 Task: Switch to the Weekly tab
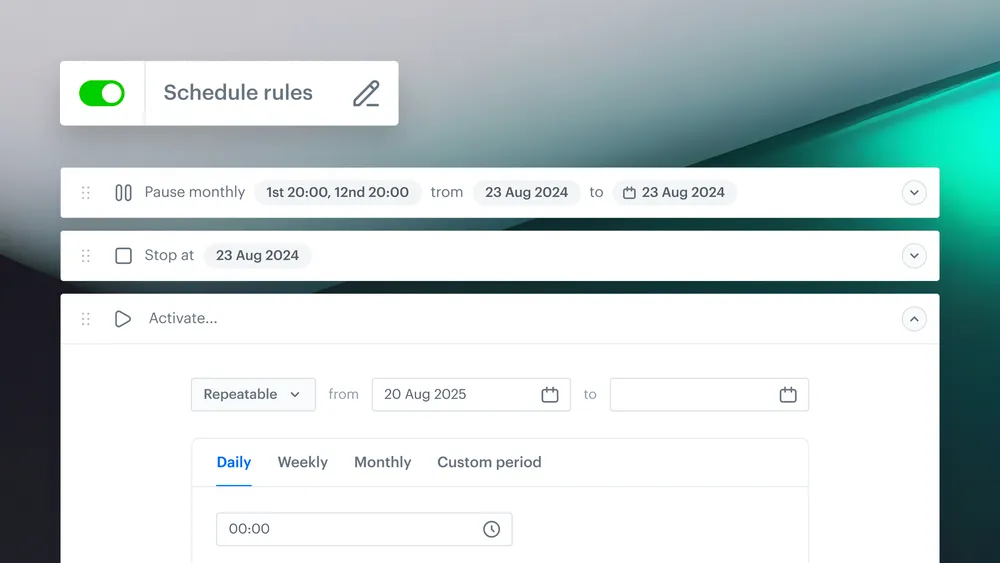pyautogui.click(x=303, y=462)
